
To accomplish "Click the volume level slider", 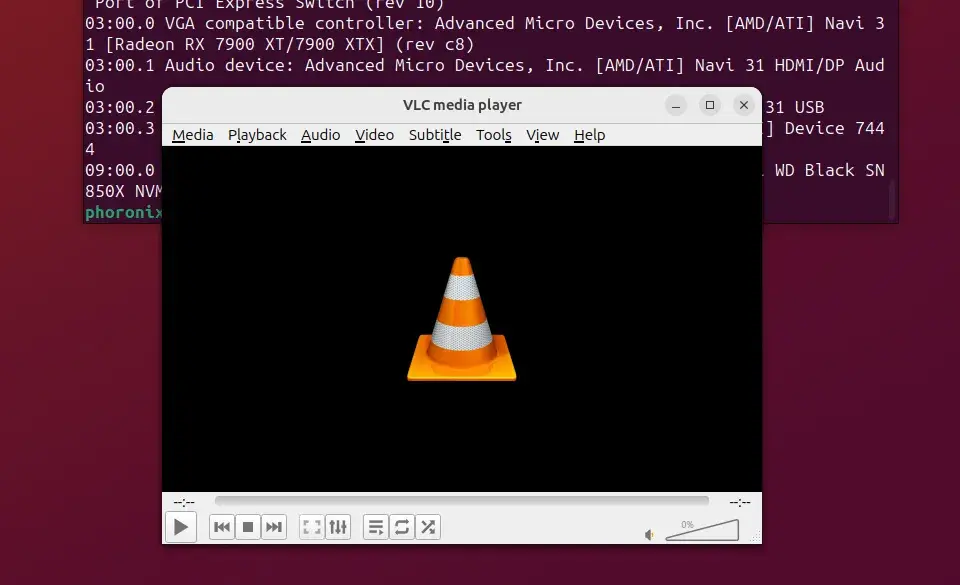I will 703,531.
